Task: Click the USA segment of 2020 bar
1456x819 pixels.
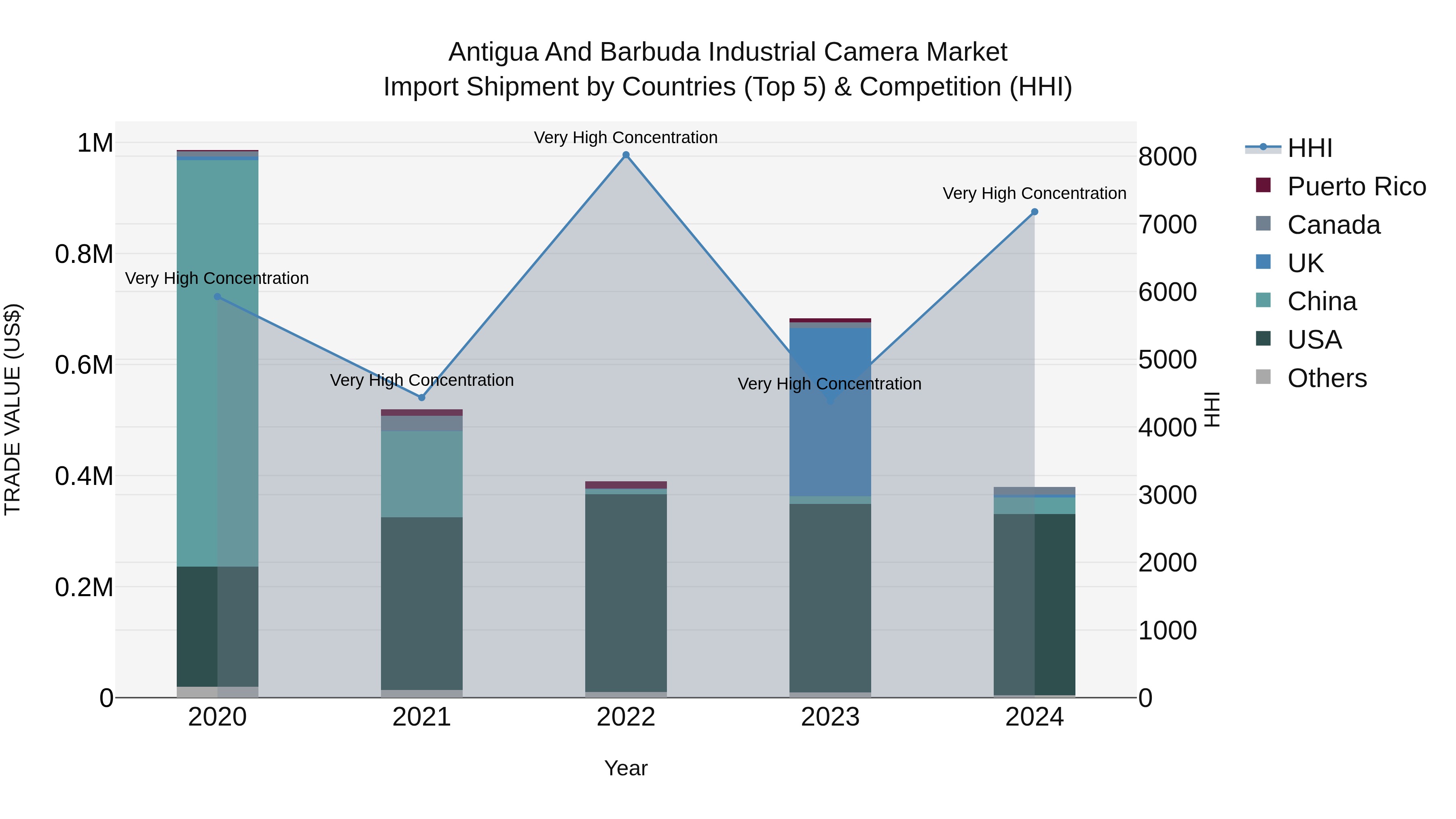Action: pos(218,627)
